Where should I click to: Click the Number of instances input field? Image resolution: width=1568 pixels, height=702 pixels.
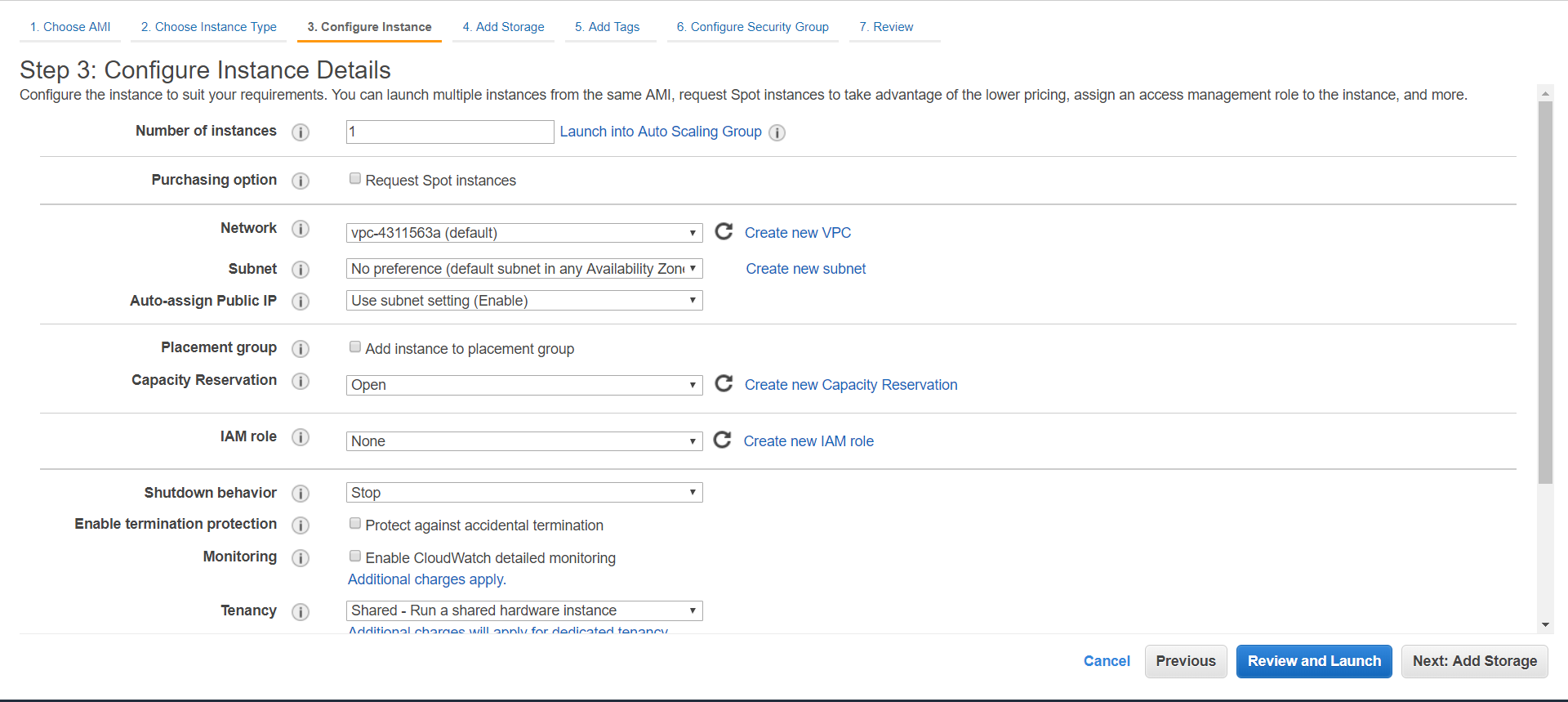click(x=450, y=132)
